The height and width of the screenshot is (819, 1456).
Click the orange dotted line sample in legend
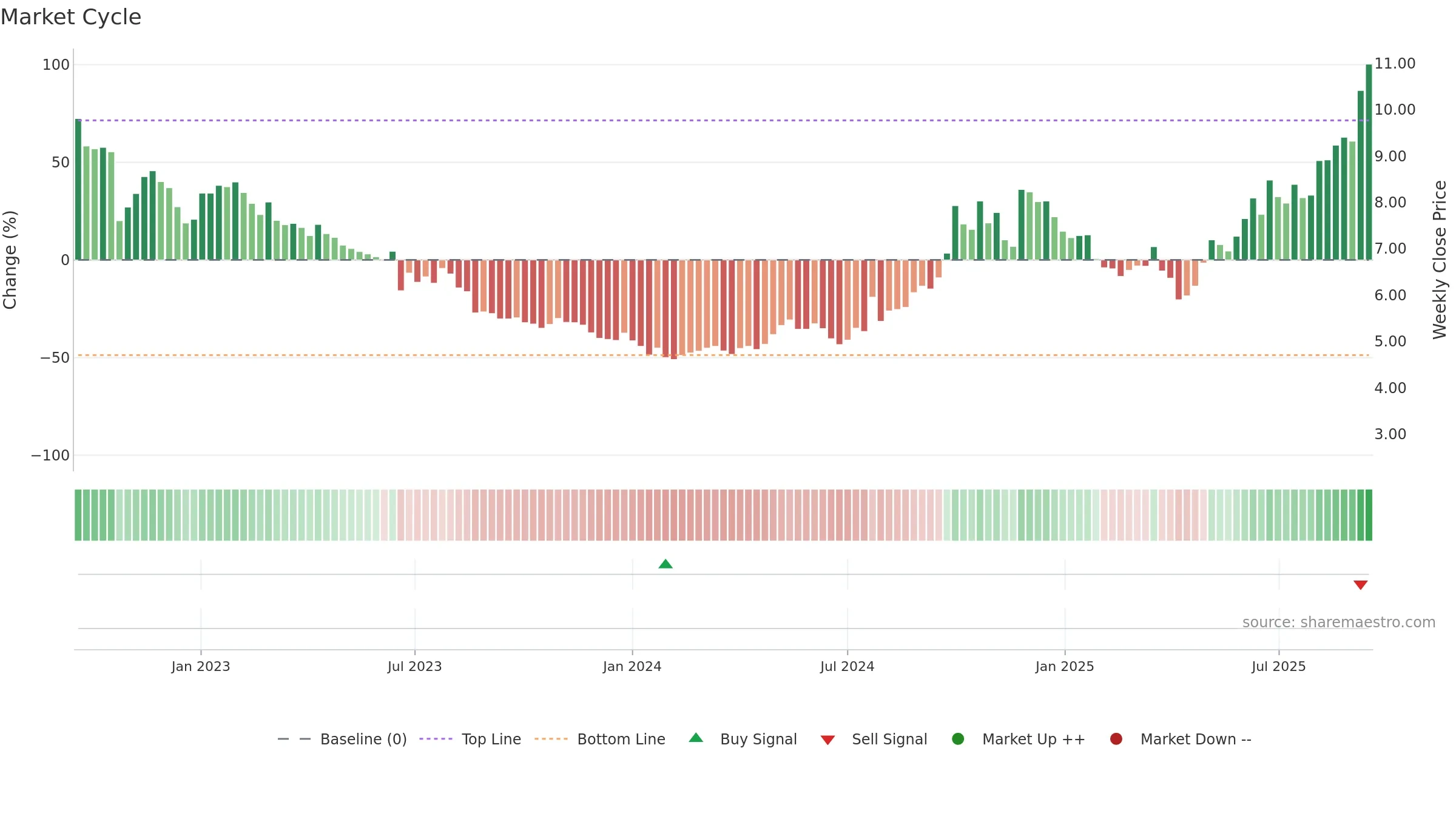(x=551, y=739)
